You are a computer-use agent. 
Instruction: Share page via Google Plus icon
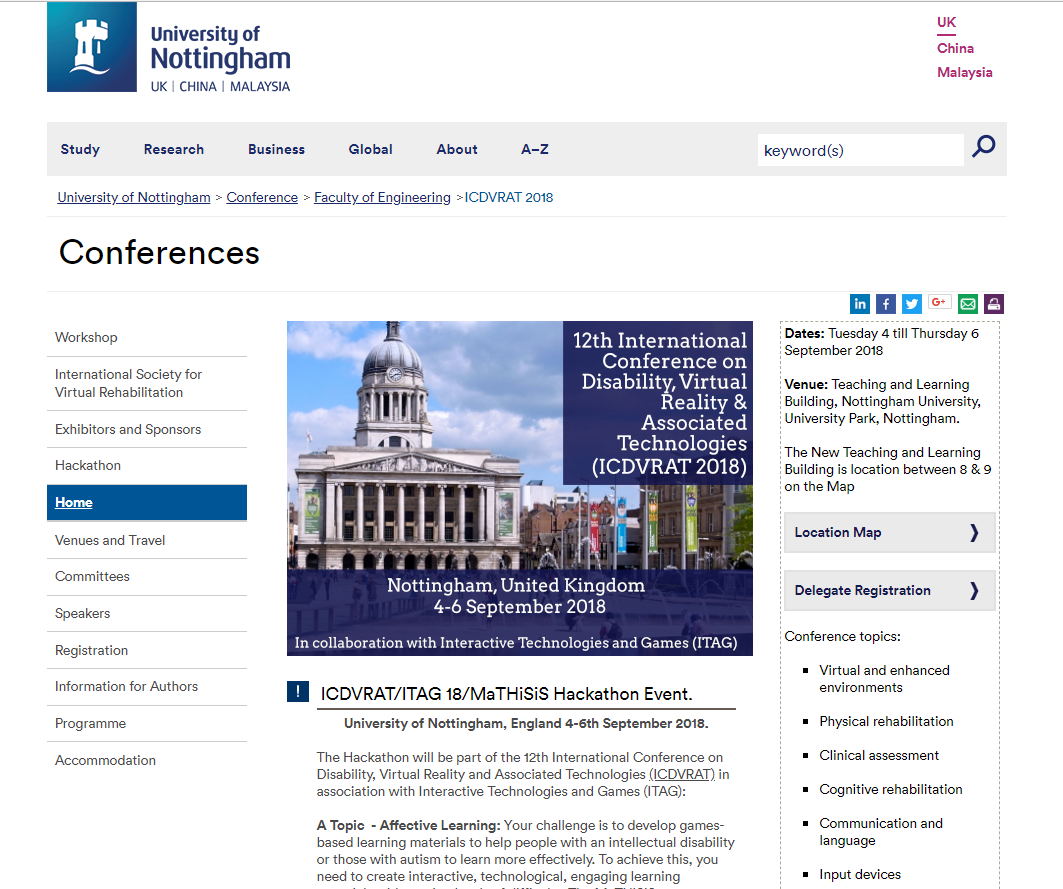coord(940,302)
